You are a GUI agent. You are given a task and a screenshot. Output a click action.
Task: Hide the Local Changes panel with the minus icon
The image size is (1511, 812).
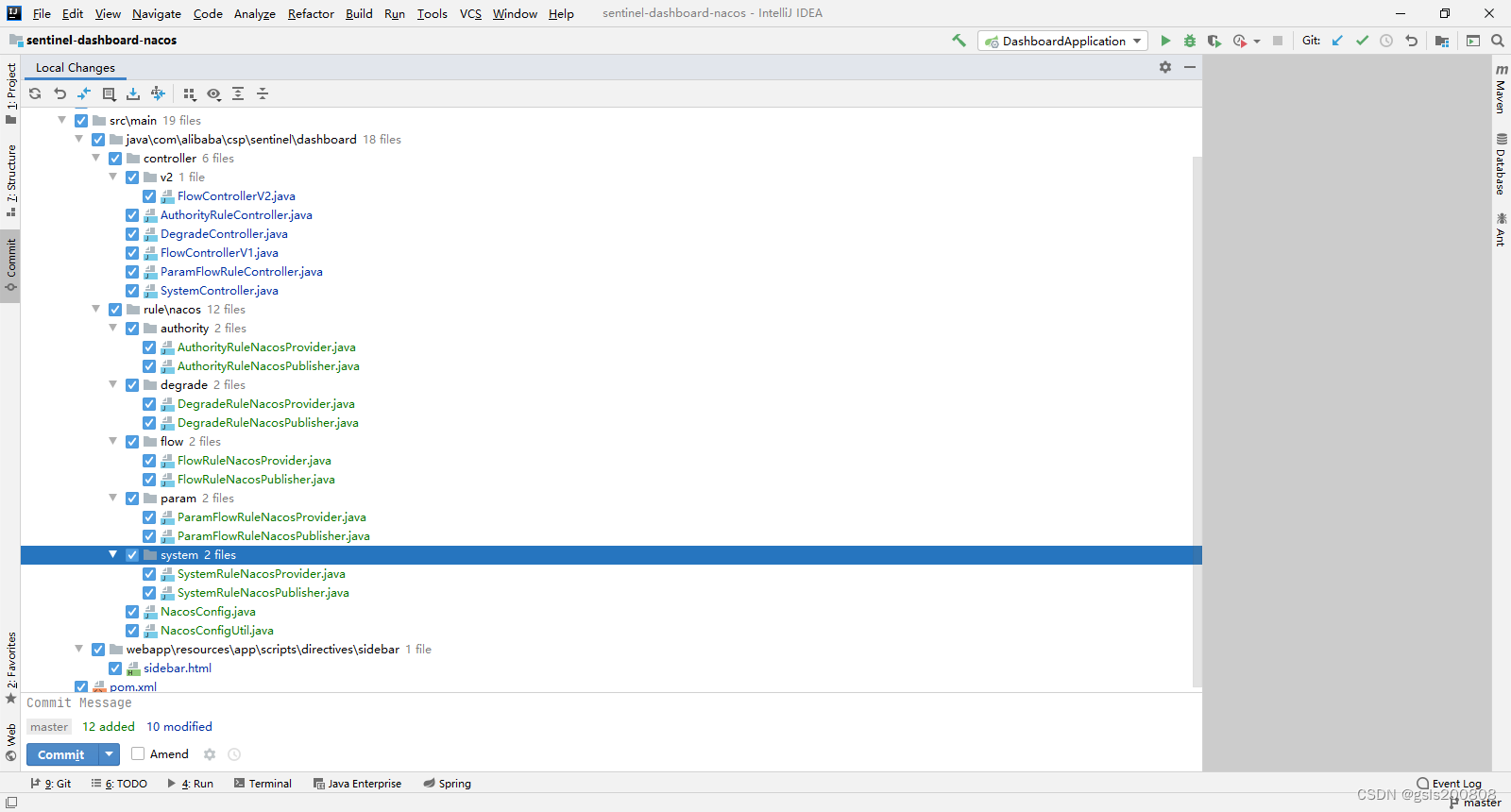point(1190,67)
